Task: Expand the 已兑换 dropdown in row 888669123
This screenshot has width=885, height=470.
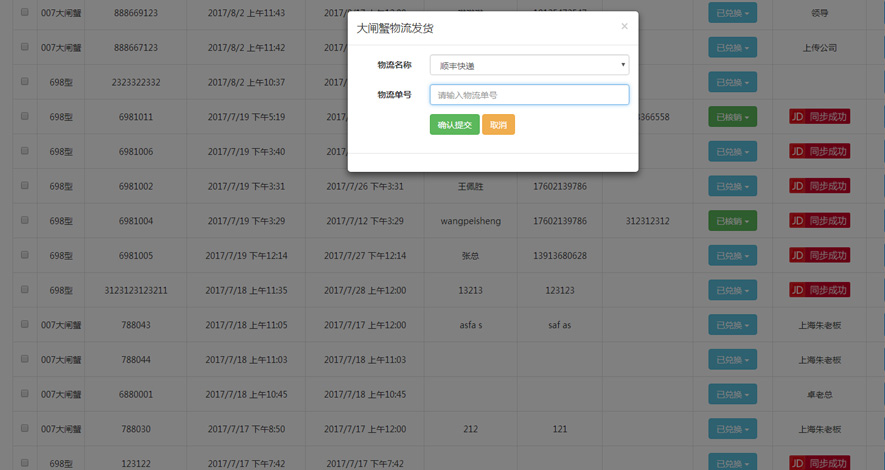Action: (733, 12)
